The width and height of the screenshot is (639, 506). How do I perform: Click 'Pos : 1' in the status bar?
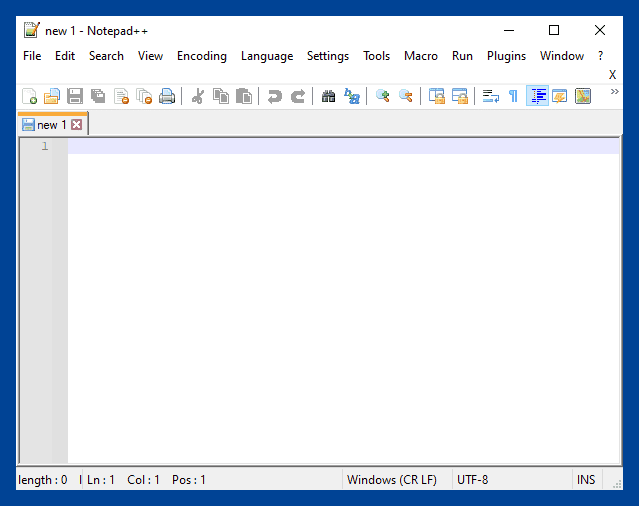[189, 480]
